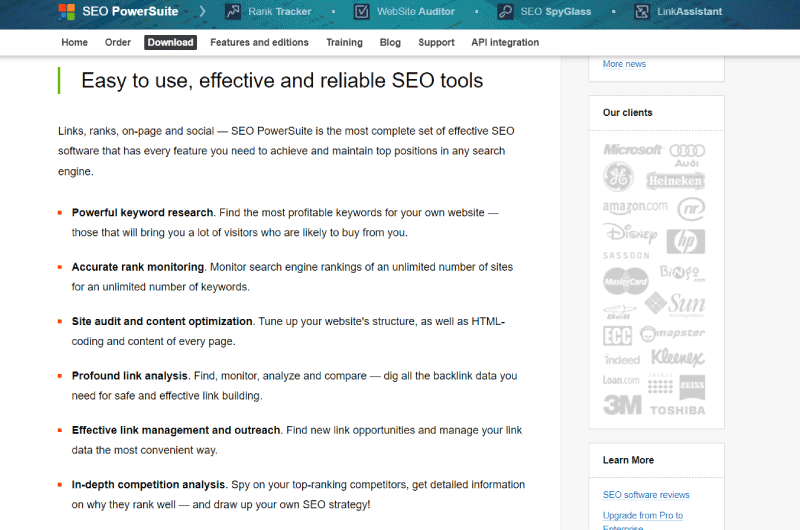Click the 3M client logo
800x530 pixels.
click(x=622, y=406)
